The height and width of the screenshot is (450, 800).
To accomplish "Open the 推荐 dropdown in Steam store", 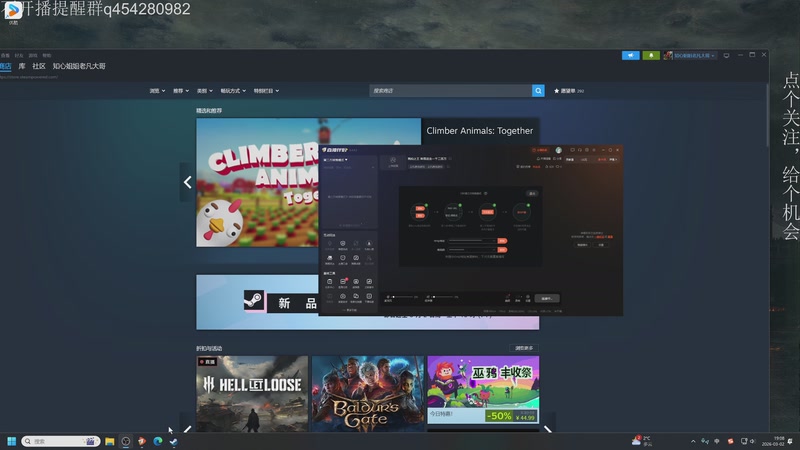I will click(181, 91).
